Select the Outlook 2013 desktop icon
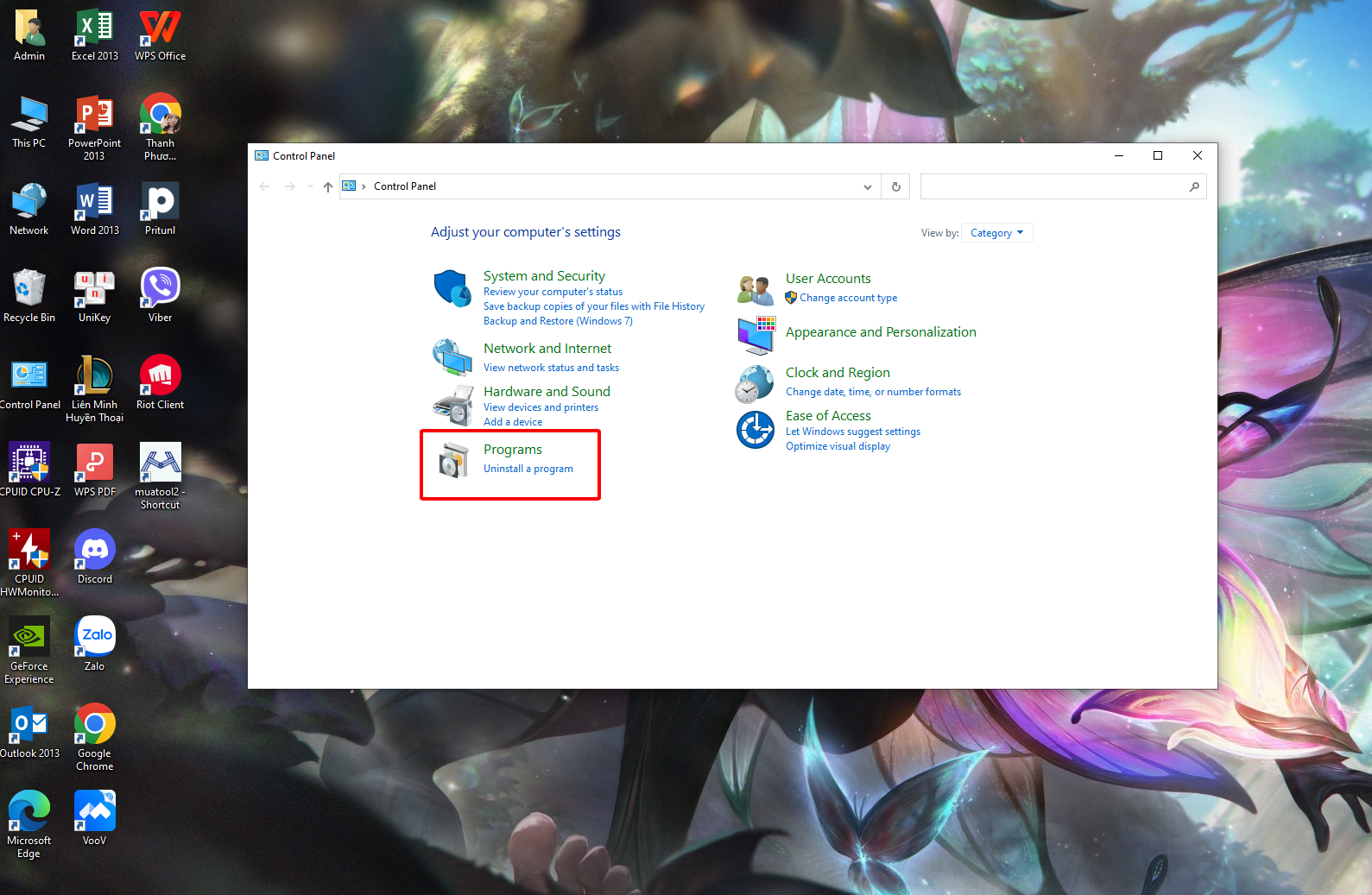The width and height of the screenshot is (1372, 895). pos(29,732)
